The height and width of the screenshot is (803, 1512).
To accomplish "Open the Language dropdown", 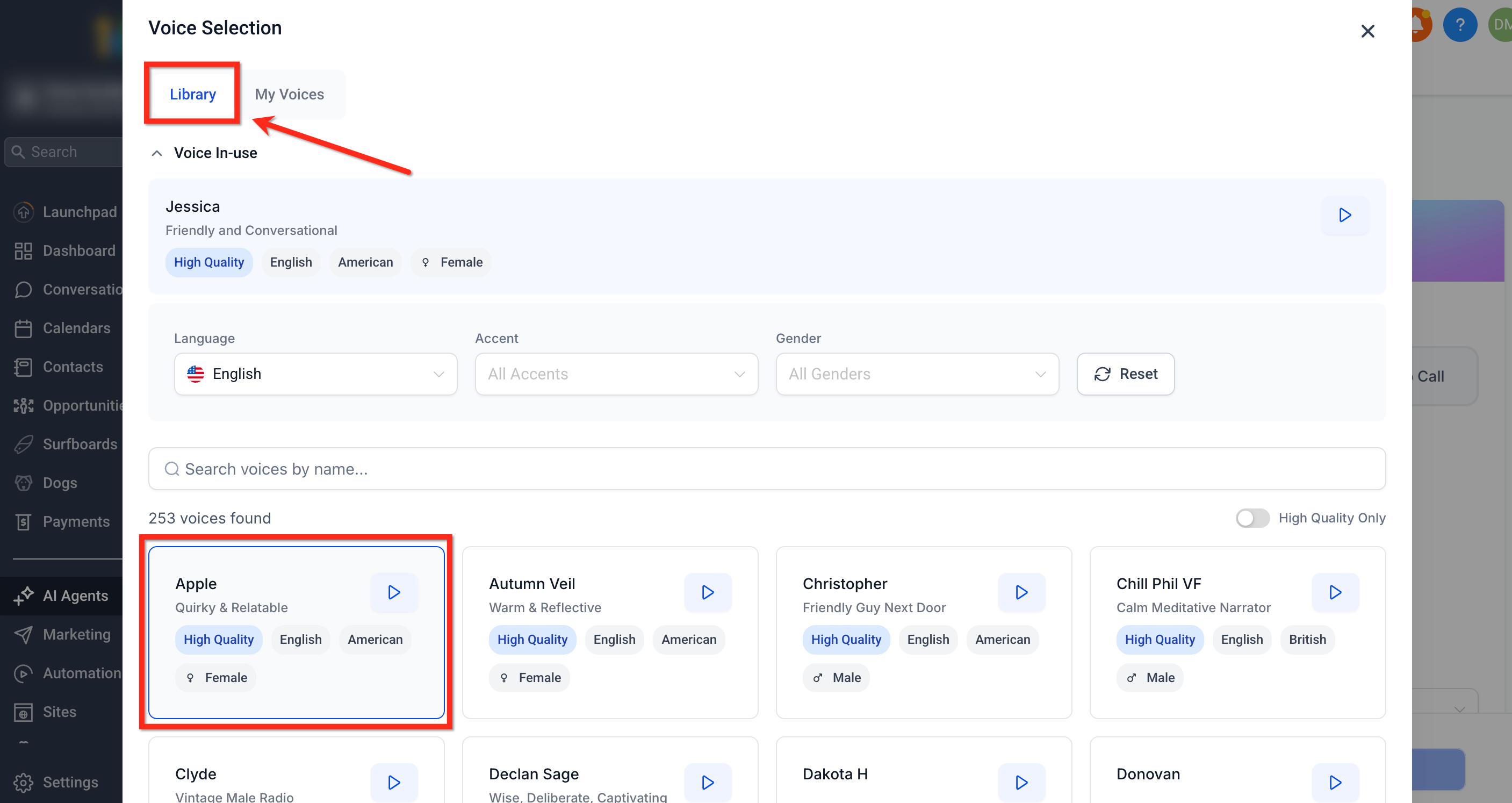I will [x=315, y=374].
